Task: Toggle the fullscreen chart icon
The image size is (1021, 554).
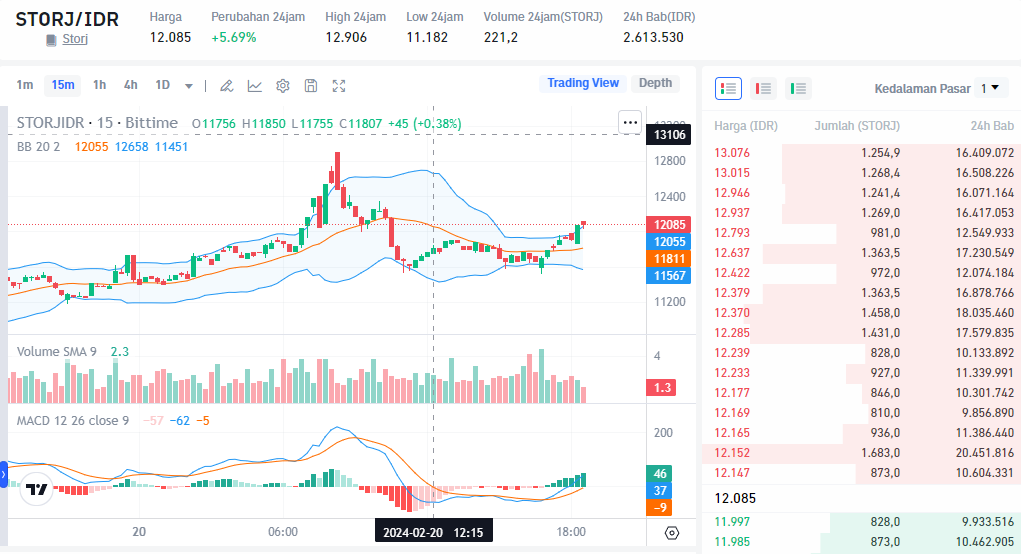Action: click(x=339, y=86)
